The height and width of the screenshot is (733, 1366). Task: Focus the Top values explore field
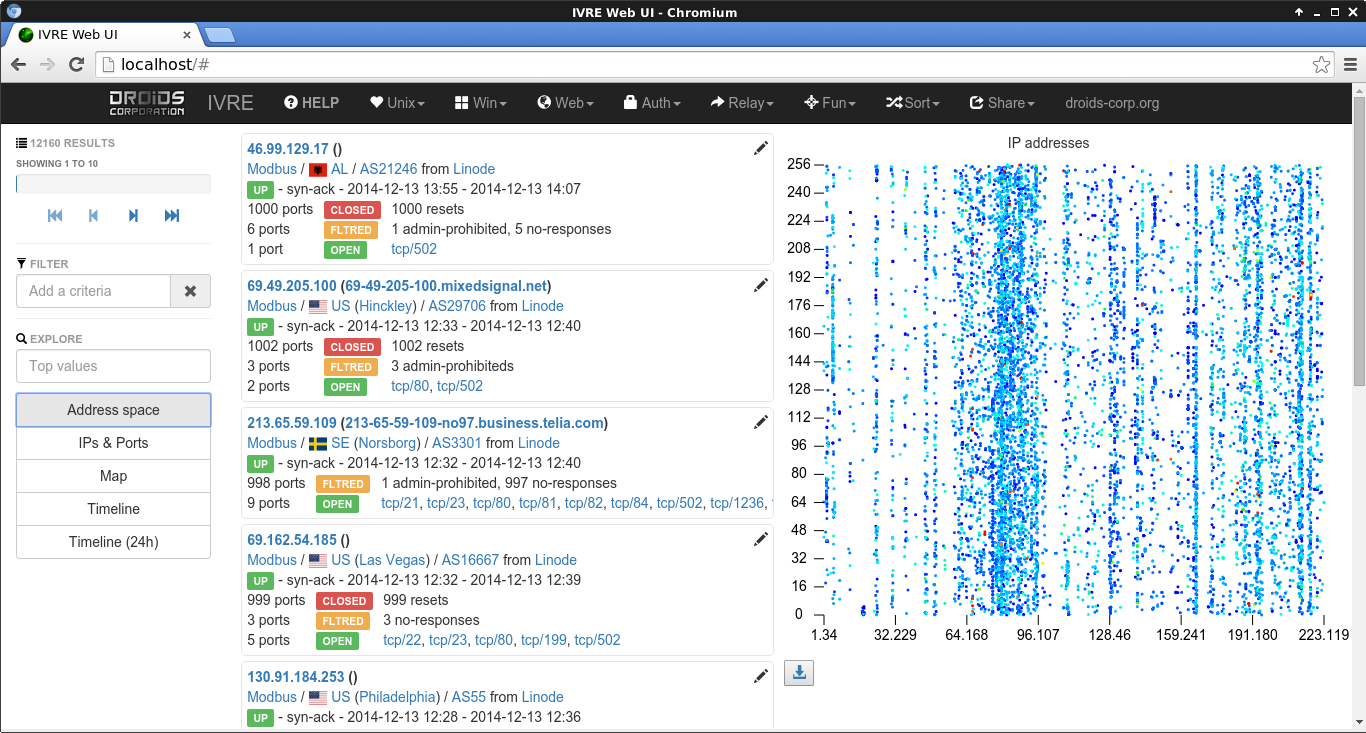[x=113, y=366]
